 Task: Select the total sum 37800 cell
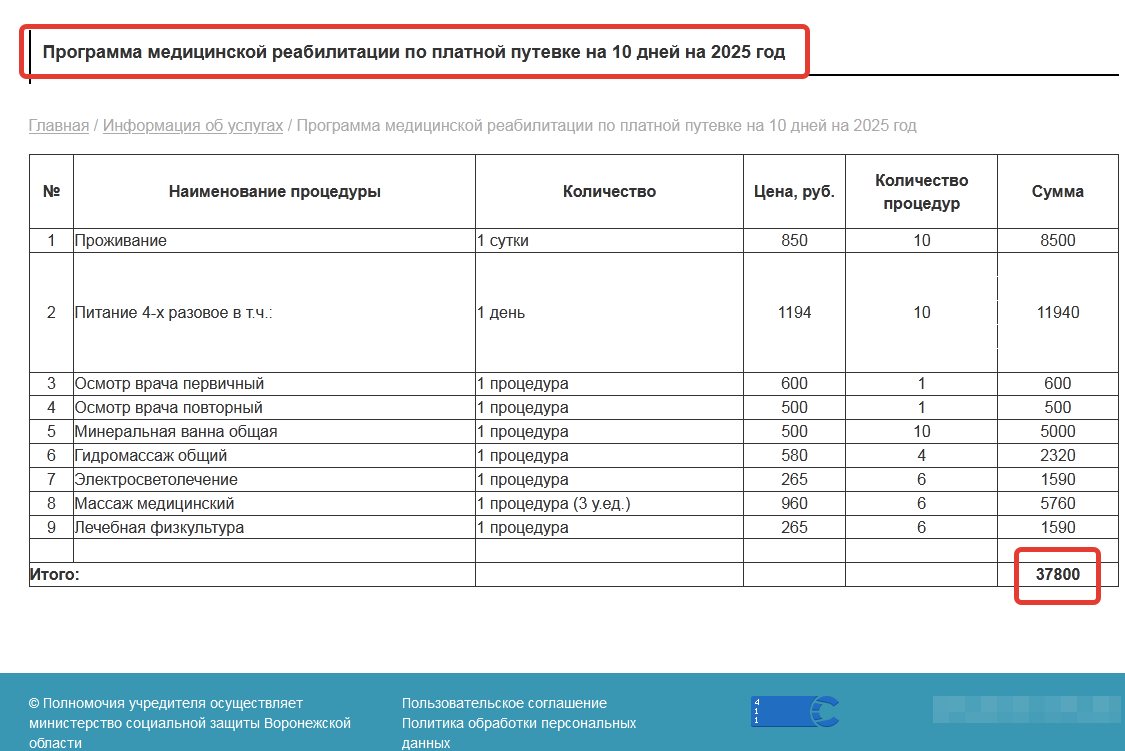(x=1057, y=575)
